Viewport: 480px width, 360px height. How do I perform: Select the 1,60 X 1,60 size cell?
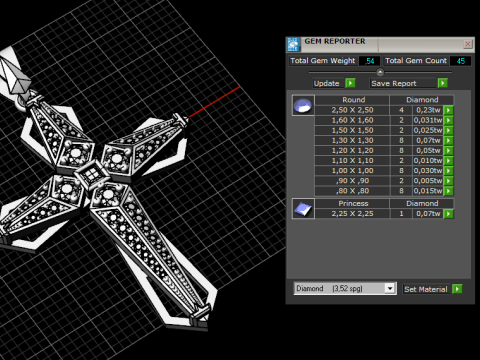(352, 120)
